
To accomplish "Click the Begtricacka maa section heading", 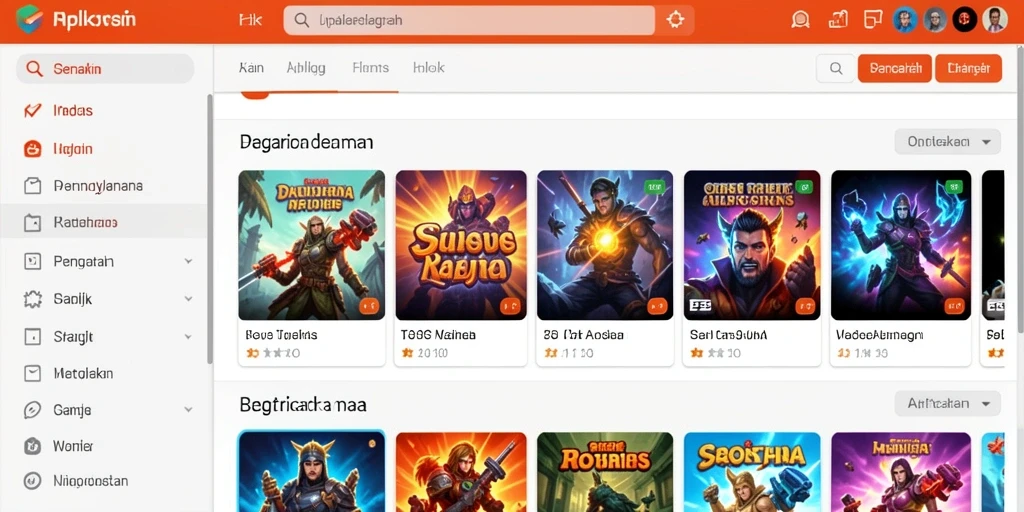I will coord(302,405).
